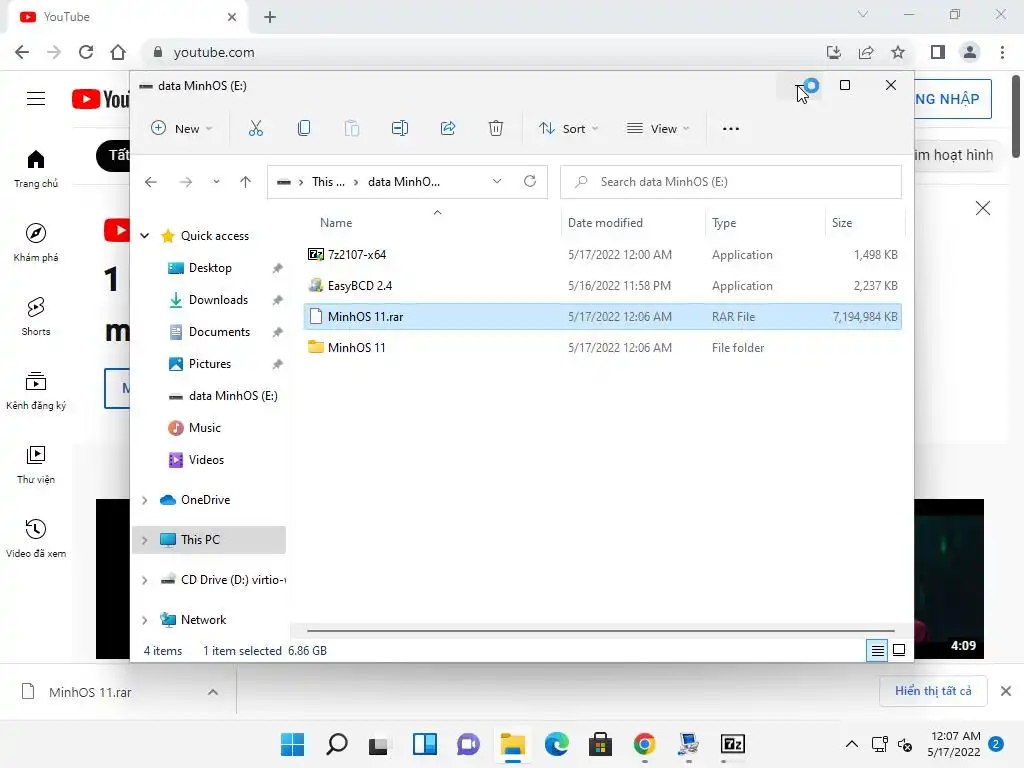Open Chrome side panel icon

[938, 52]
